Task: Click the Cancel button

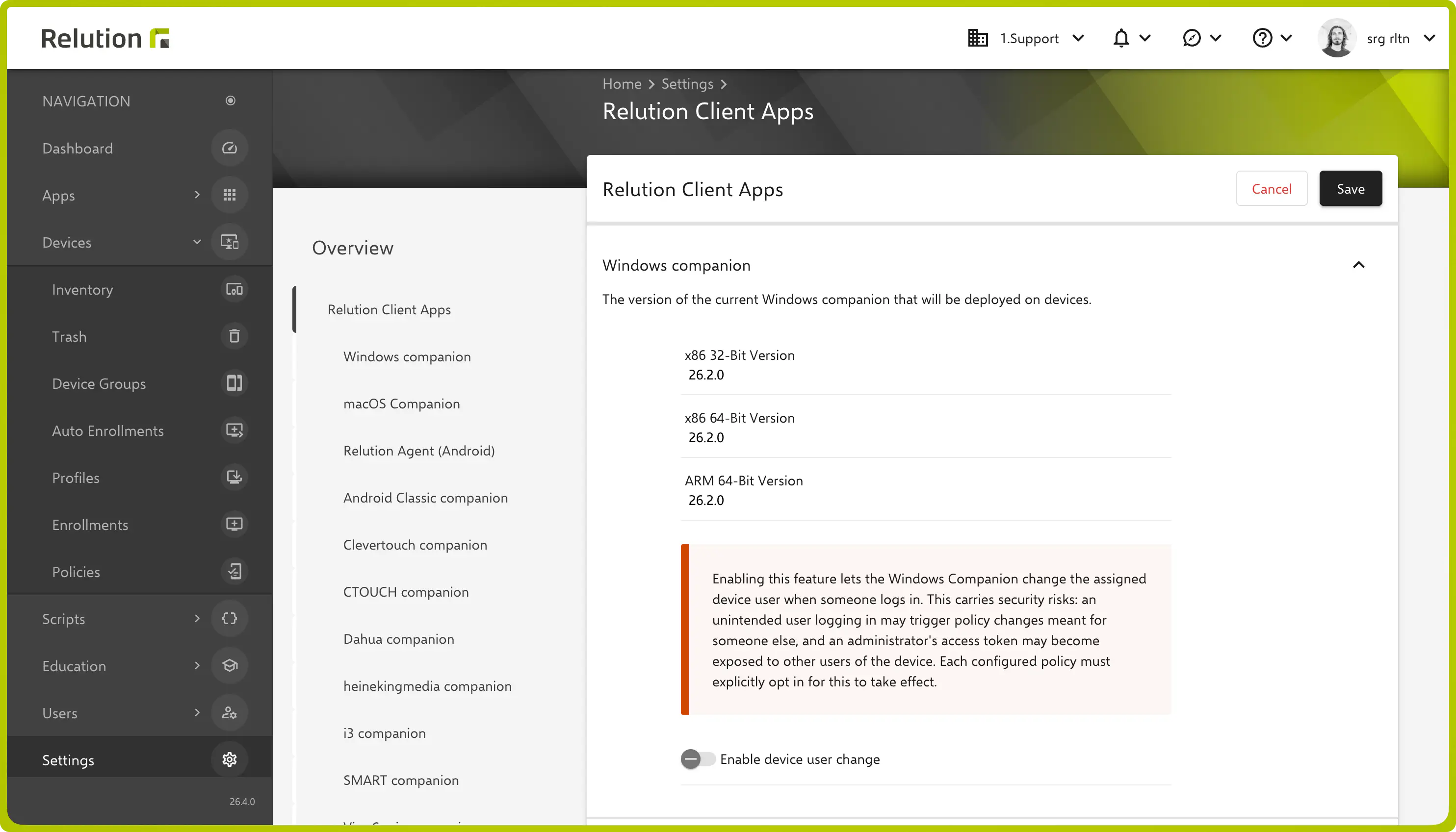Action: coord(1272,188)
